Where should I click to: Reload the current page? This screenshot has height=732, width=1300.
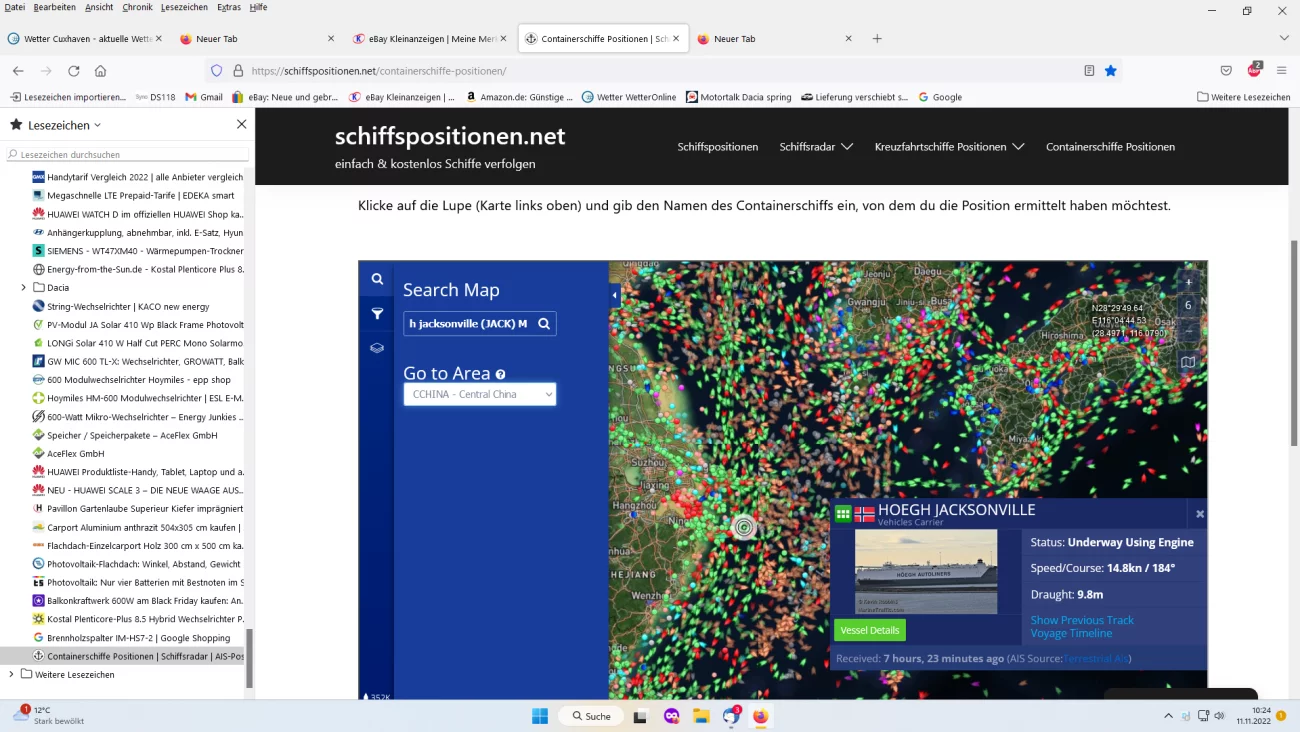click(73, 71)
